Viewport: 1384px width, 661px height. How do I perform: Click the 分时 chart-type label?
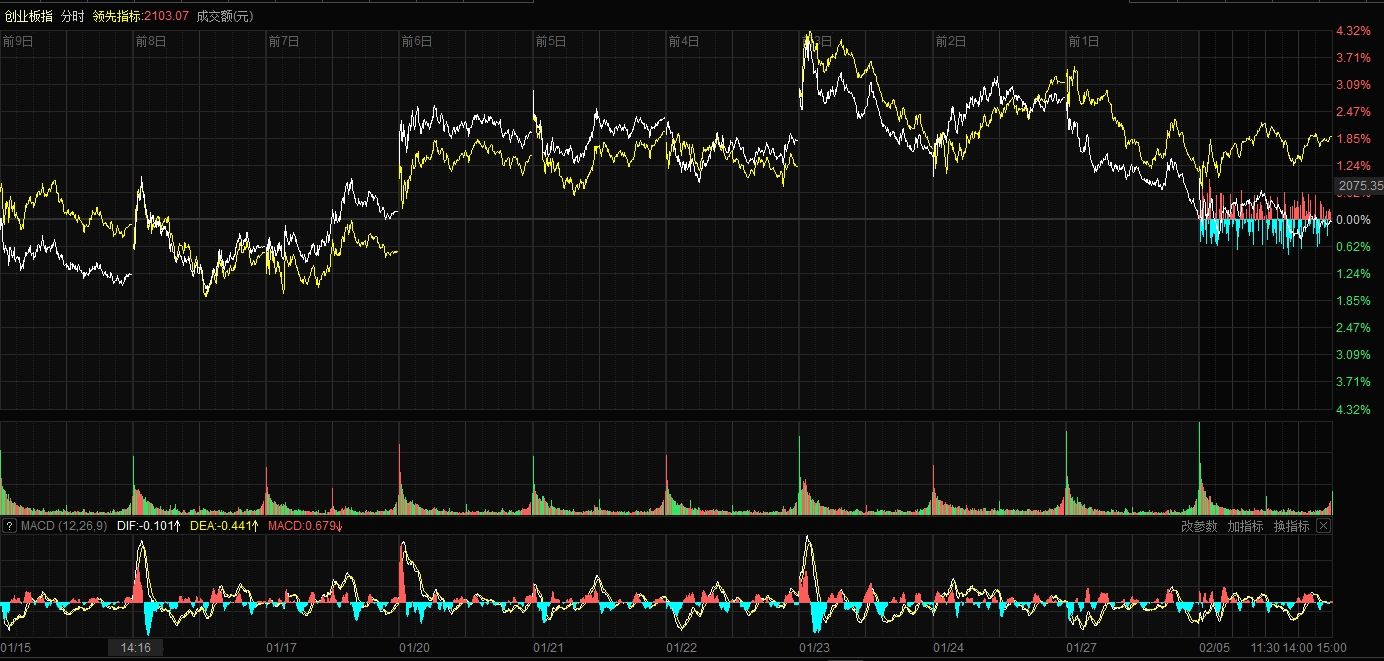click(x=73, y=16)
